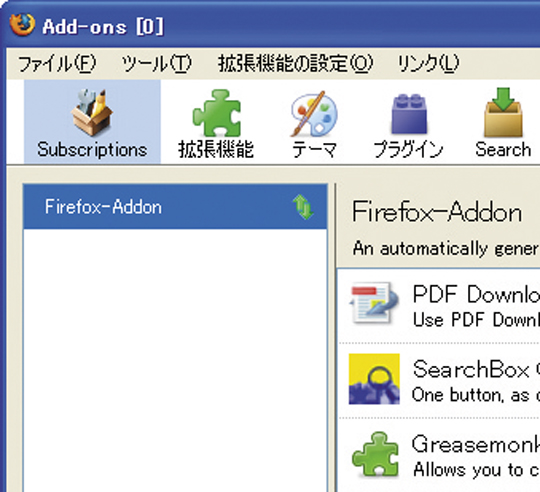540x492 pixels.
Task: Click the PDF Download add-on icon
Action: click(x=374, y=303)
